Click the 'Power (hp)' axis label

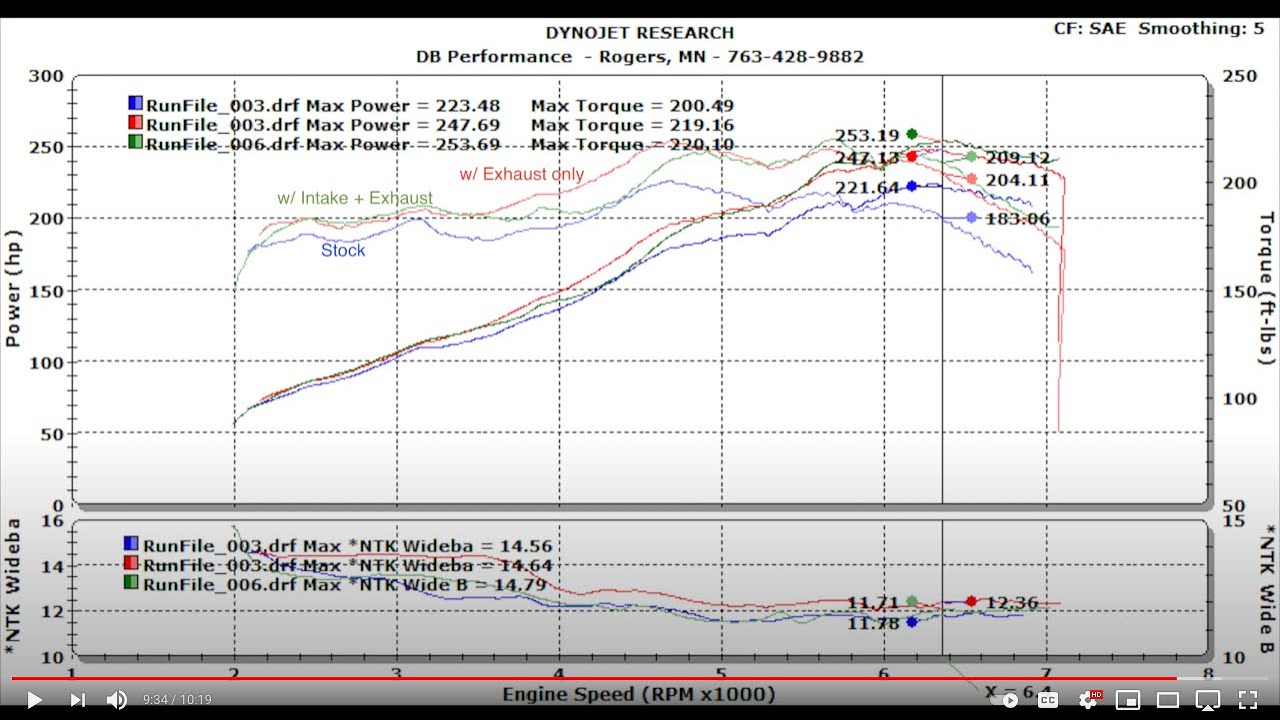point(13,290)
